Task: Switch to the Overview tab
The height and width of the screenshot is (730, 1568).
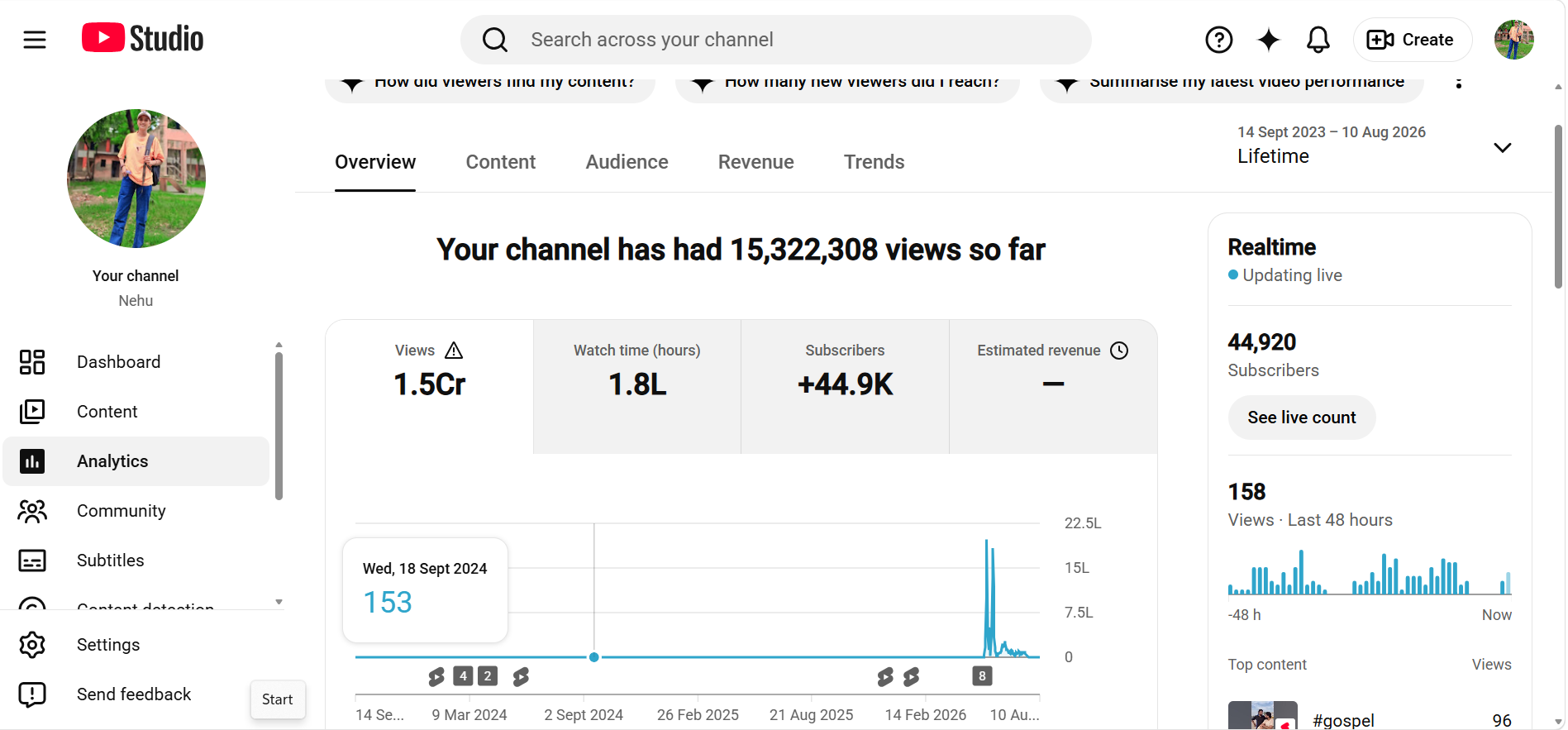Action: point(375,162)
